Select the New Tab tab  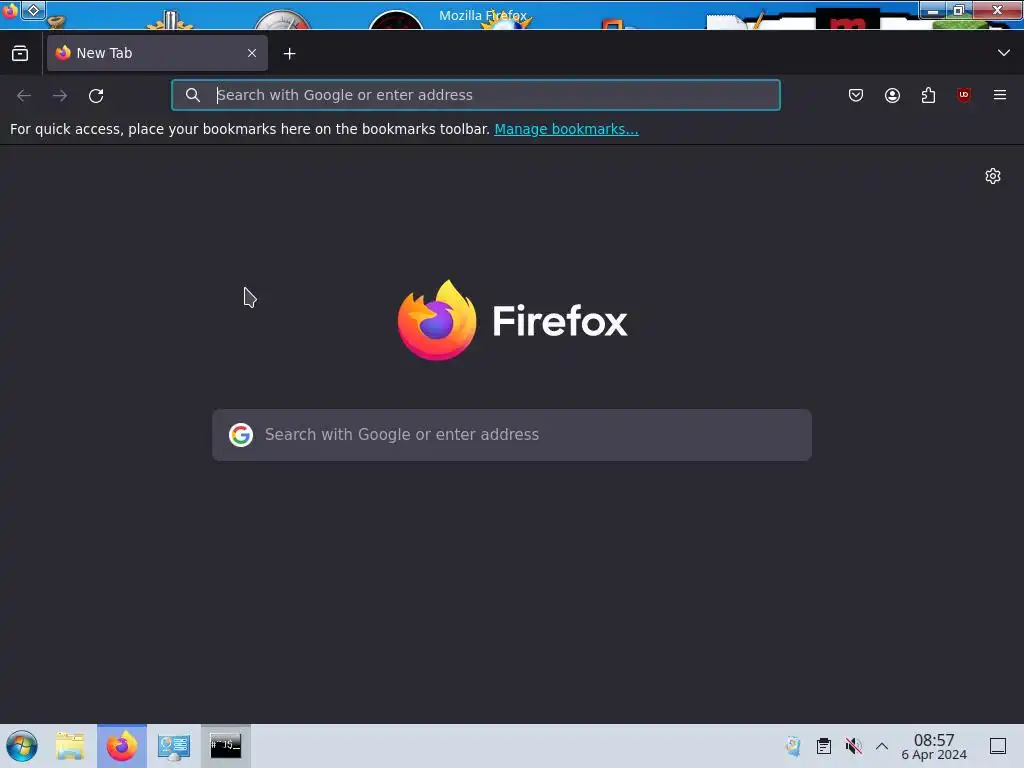click(x=157, y=53)
